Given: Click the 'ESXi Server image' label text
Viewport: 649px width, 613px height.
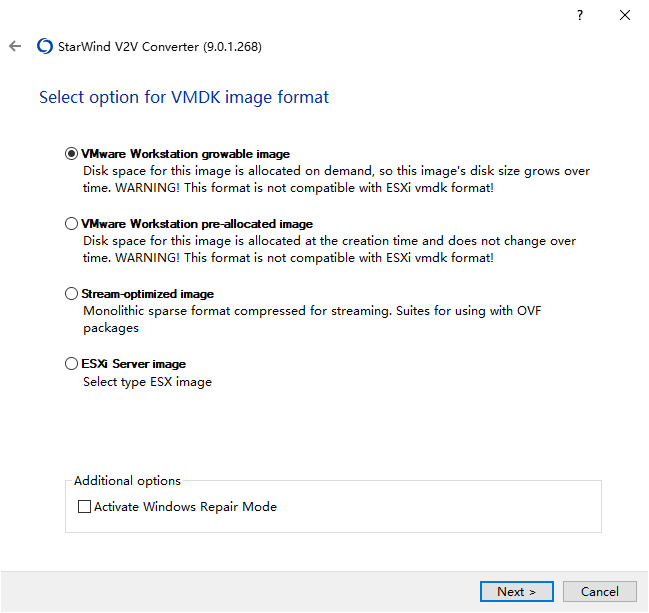Looking at the screenshot, I should coord(134,363).
